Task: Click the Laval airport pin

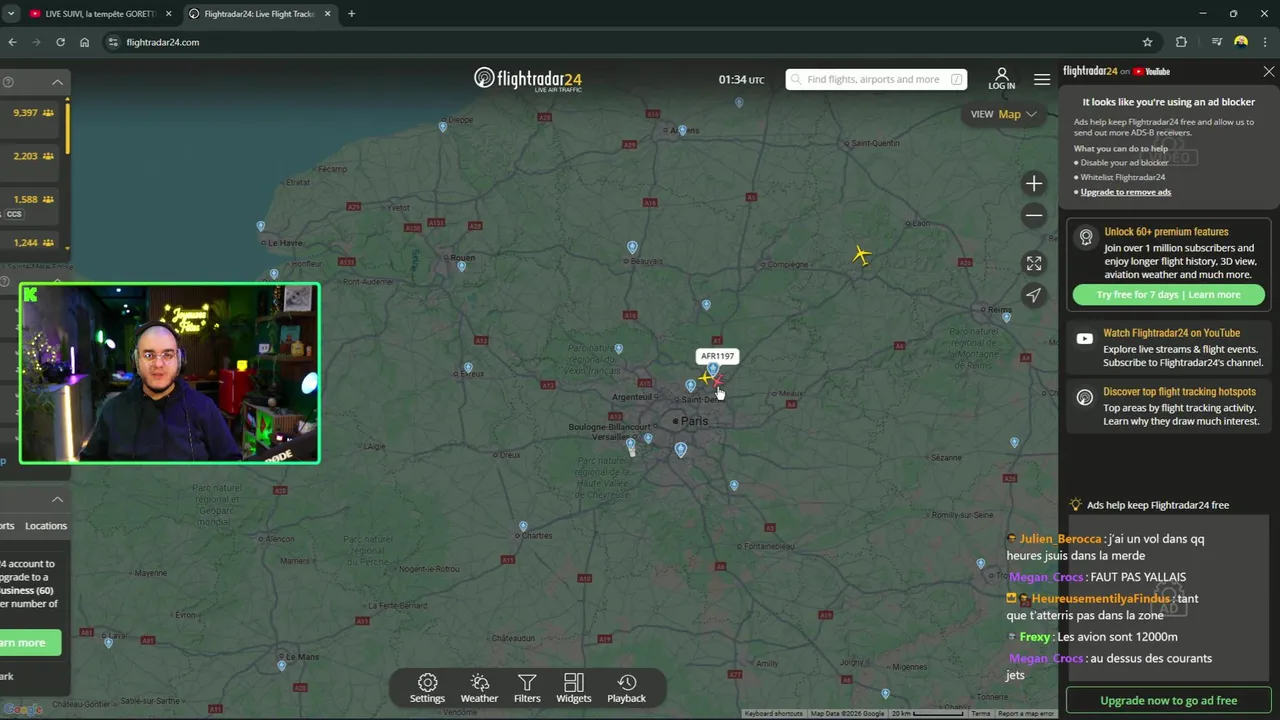Action: coord(109,643)
